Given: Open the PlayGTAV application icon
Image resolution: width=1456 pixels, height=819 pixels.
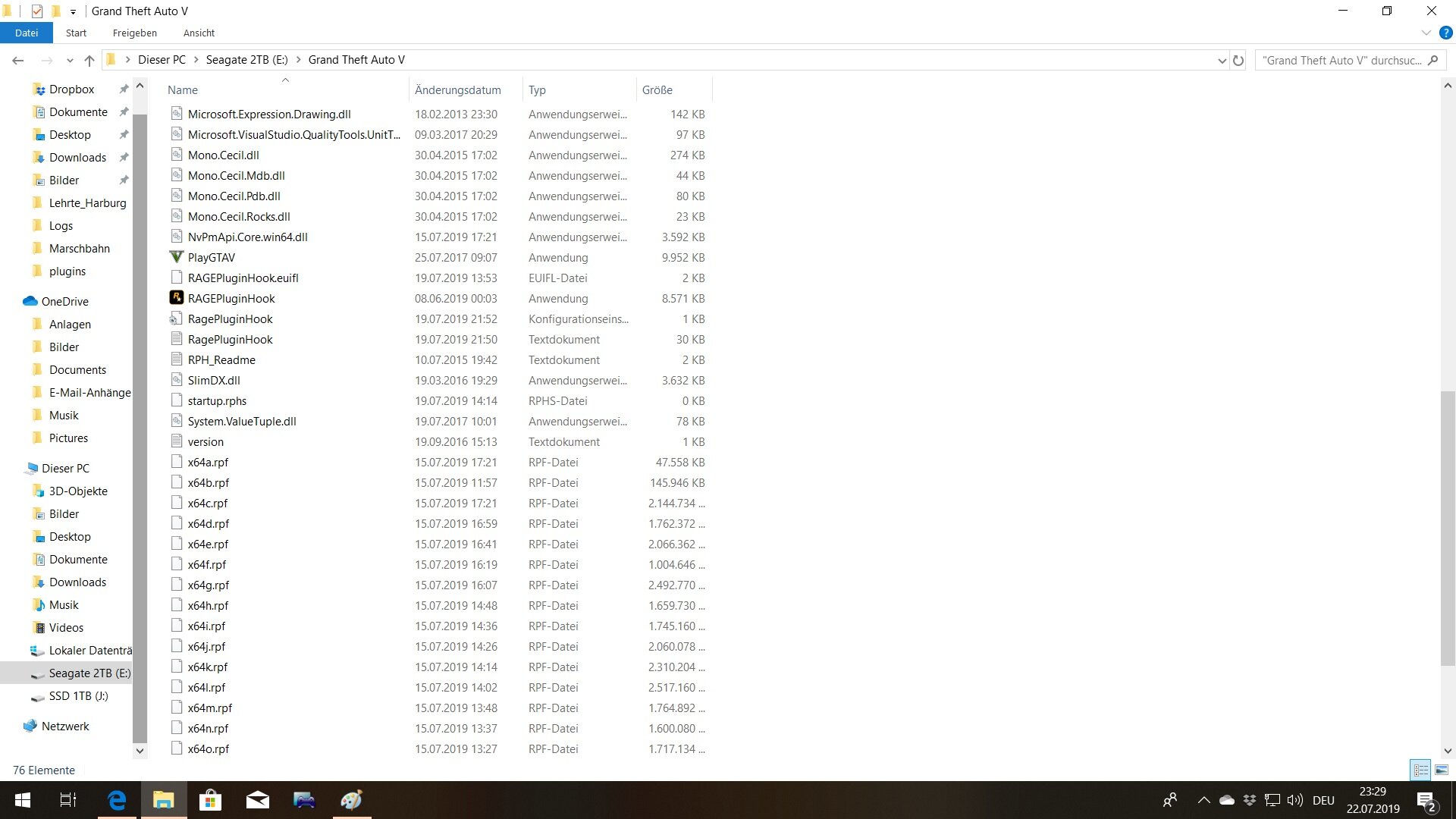Looking at the screenshot, I should coord(177,257).
